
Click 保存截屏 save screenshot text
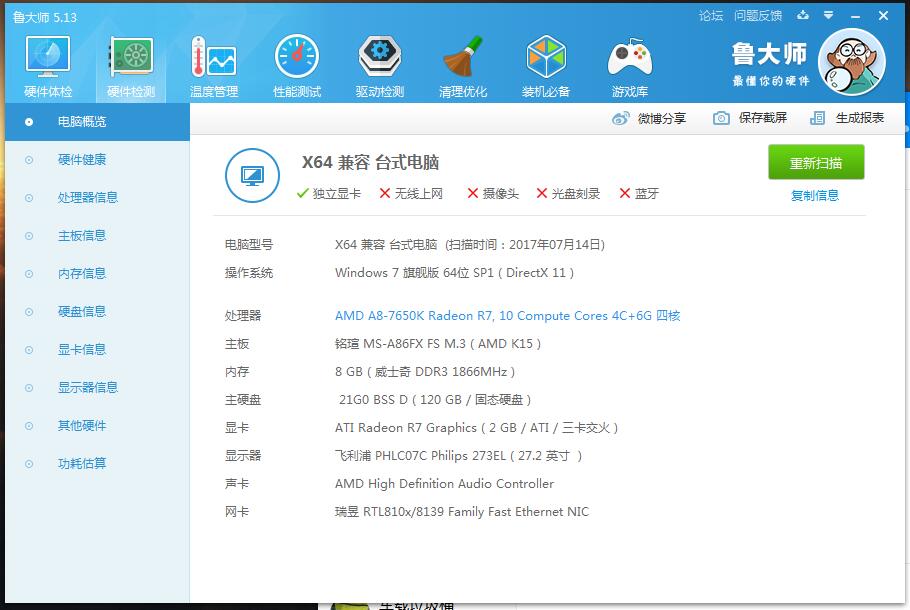763,118
